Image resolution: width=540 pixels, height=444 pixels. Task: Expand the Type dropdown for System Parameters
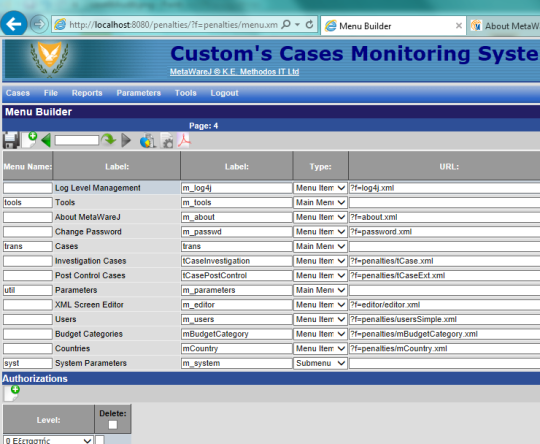[320, 363]
